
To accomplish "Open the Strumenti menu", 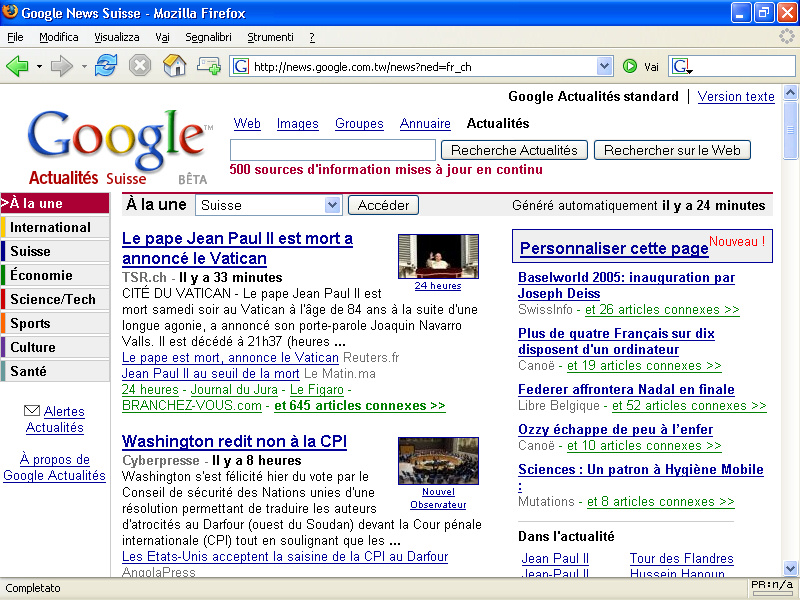I will tap(270, 37).
